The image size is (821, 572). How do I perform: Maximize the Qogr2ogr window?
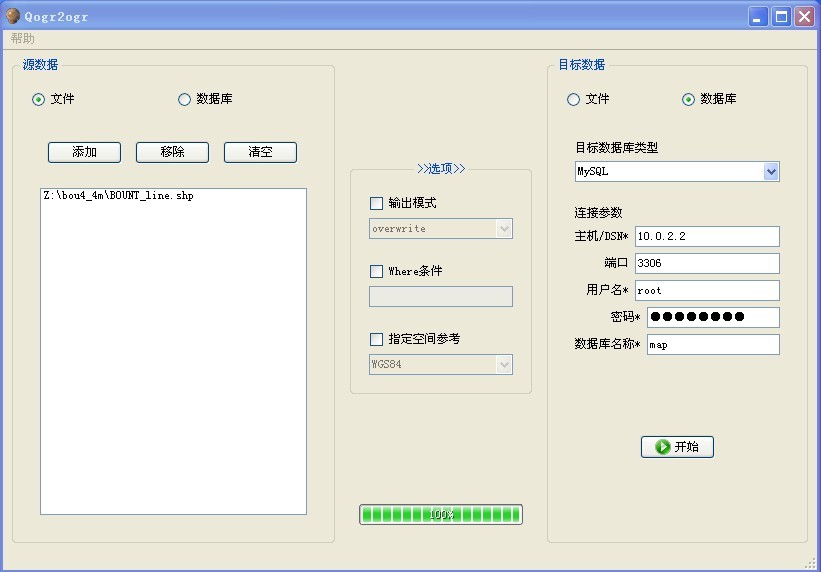pyautogui.click(x=781, y=17)
